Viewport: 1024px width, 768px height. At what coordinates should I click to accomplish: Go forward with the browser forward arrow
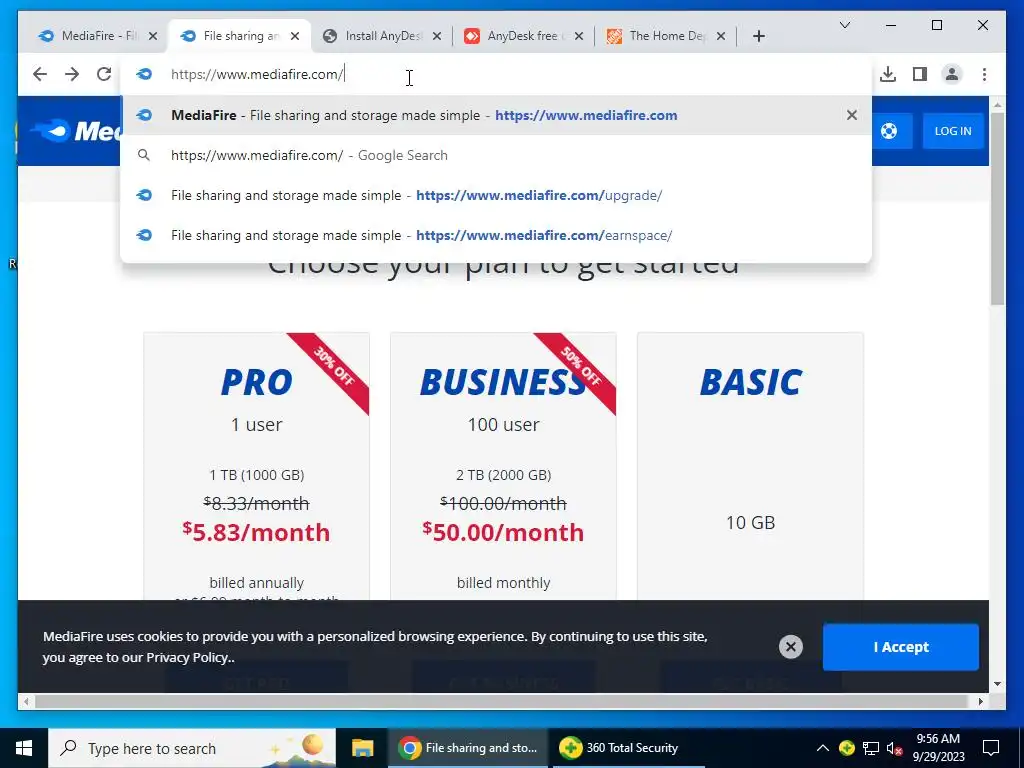coord(72,74)
